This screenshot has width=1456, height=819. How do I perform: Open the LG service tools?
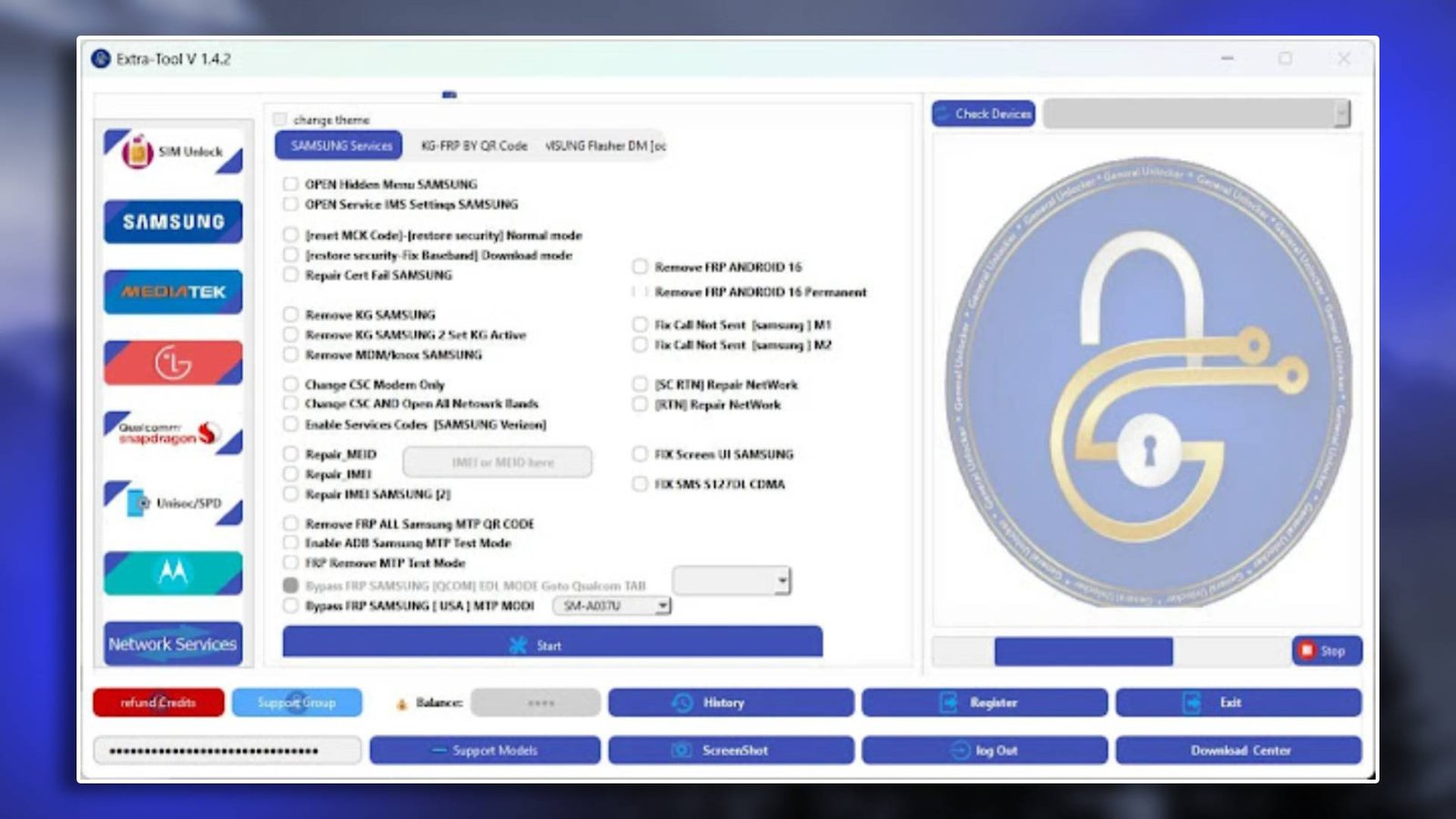172,361
